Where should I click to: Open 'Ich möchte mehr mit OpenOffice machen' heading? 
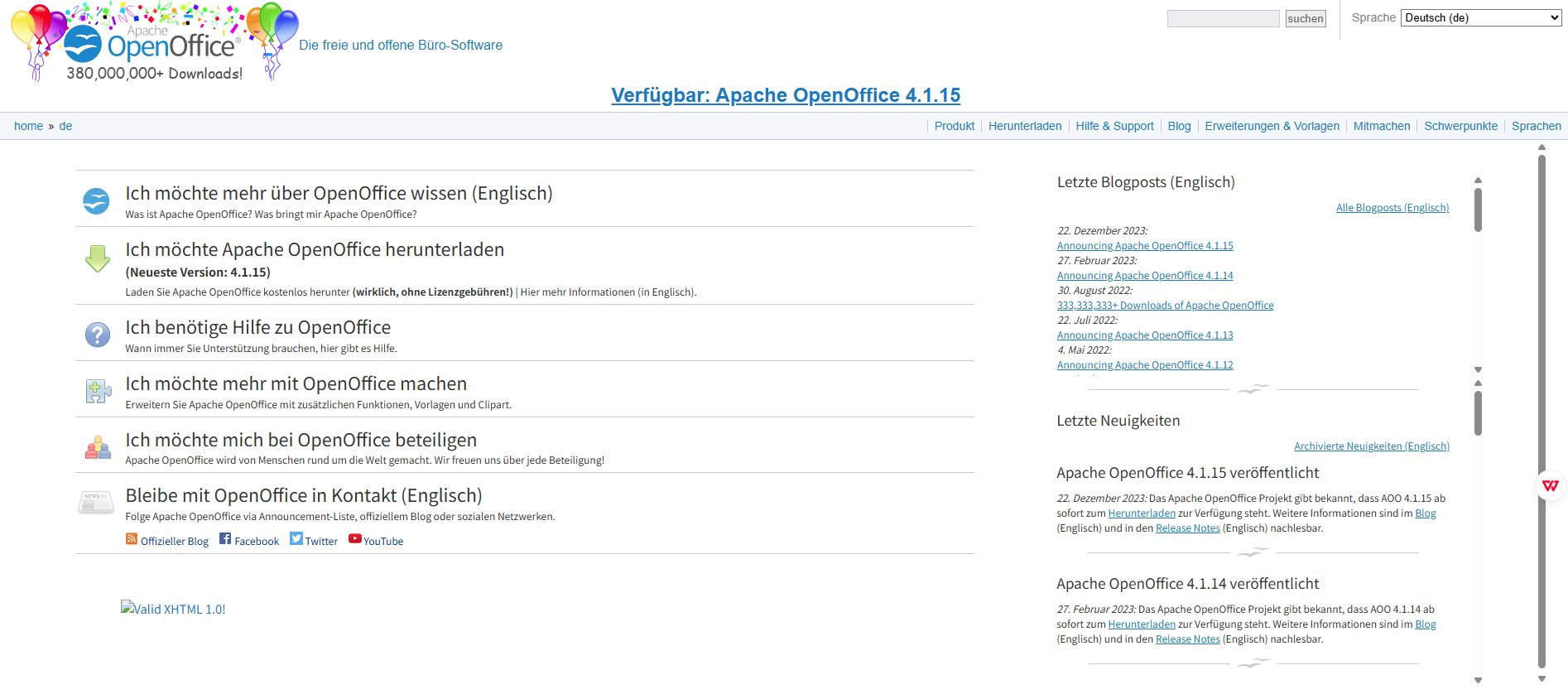[x=296, y=383]
